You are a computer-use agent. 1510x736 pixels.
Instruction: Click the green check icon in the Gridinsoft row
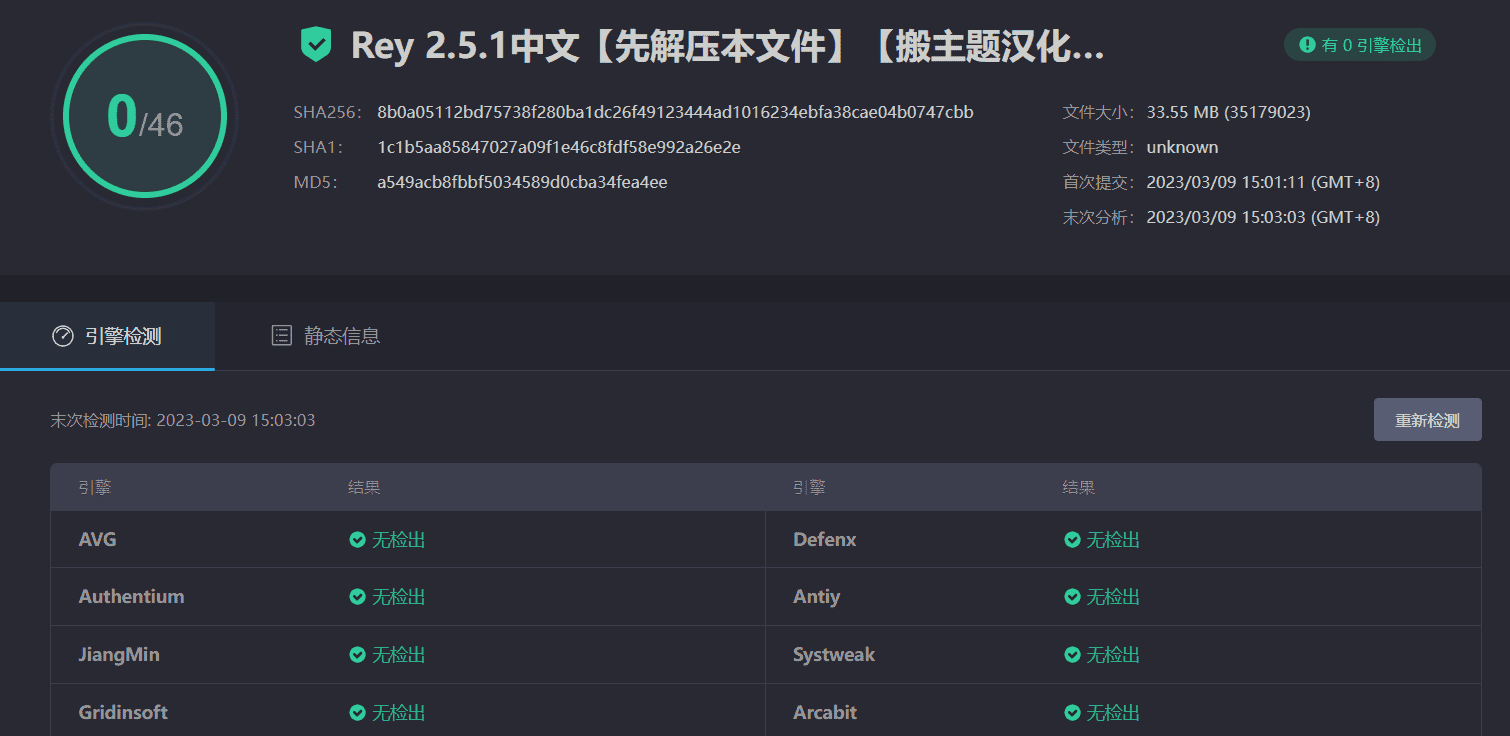click(x=357, y=713)
